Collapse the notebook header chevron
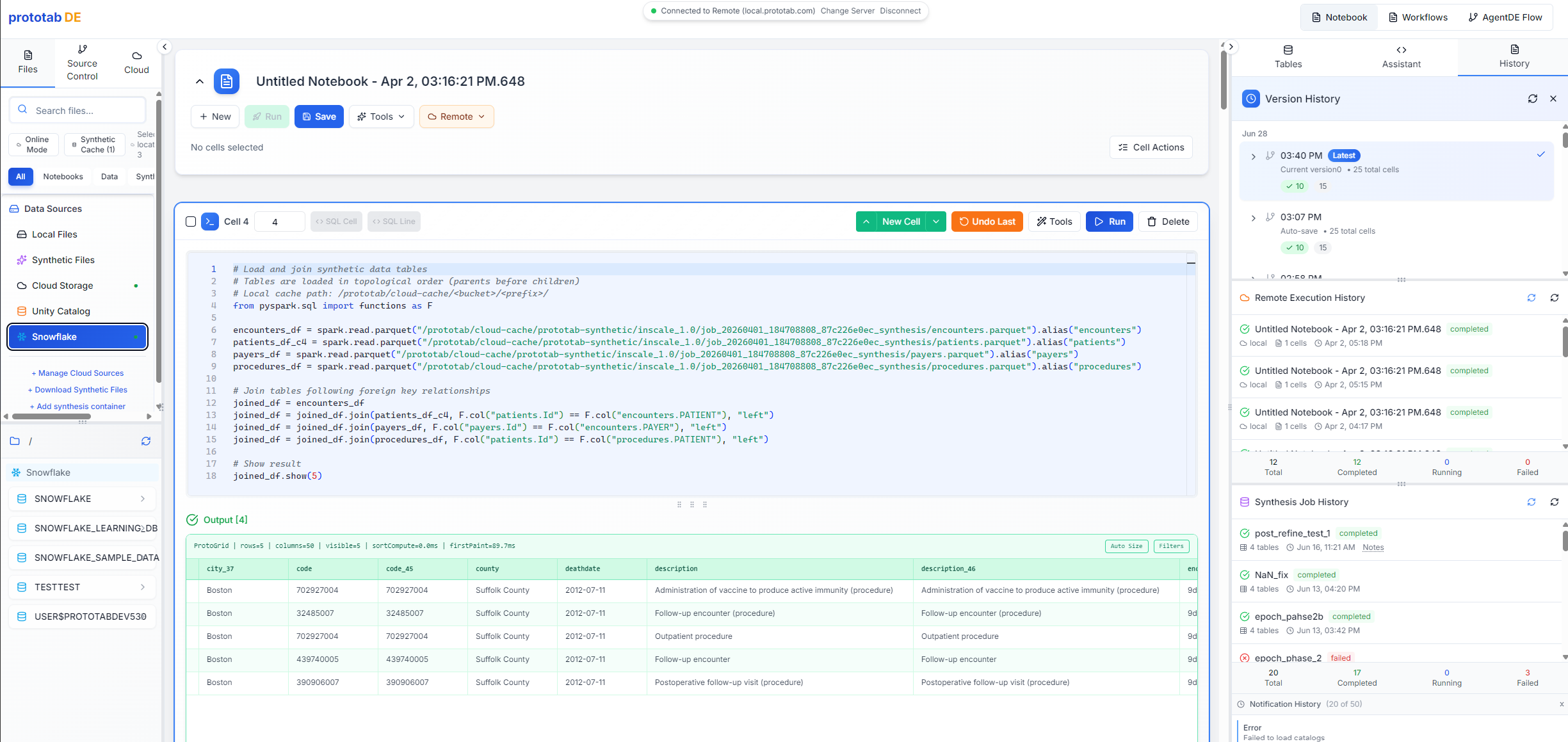1568x742 pixels. 200,81
